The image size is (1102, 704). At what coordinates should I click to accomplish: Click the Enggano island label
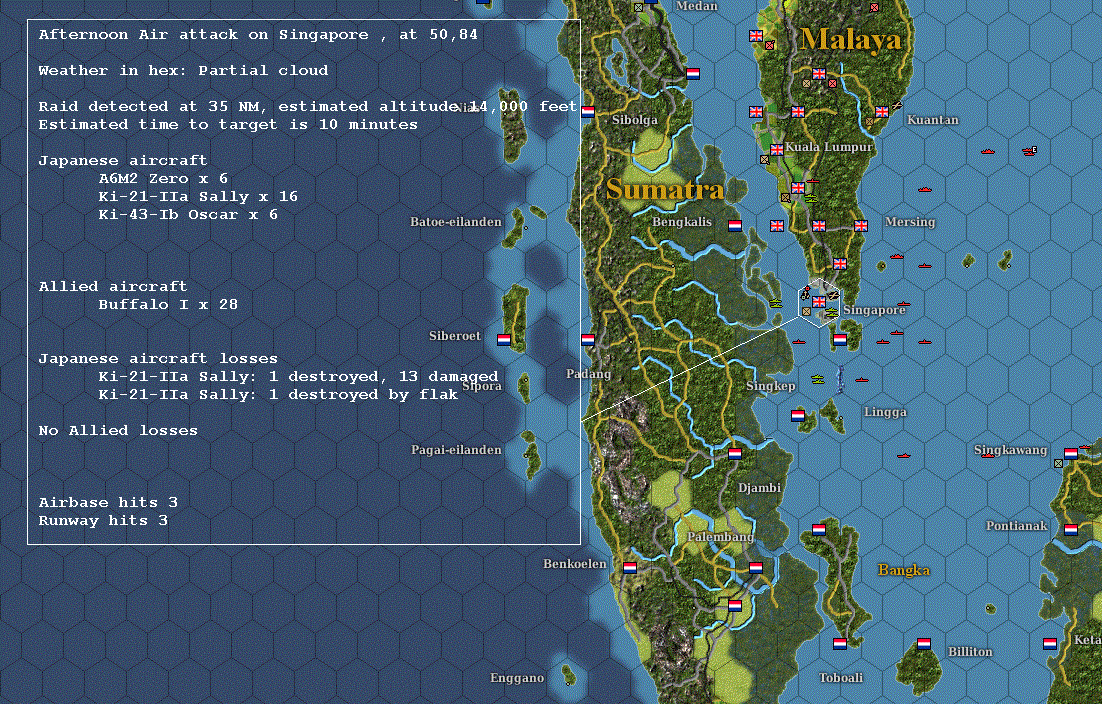point(517,678)
